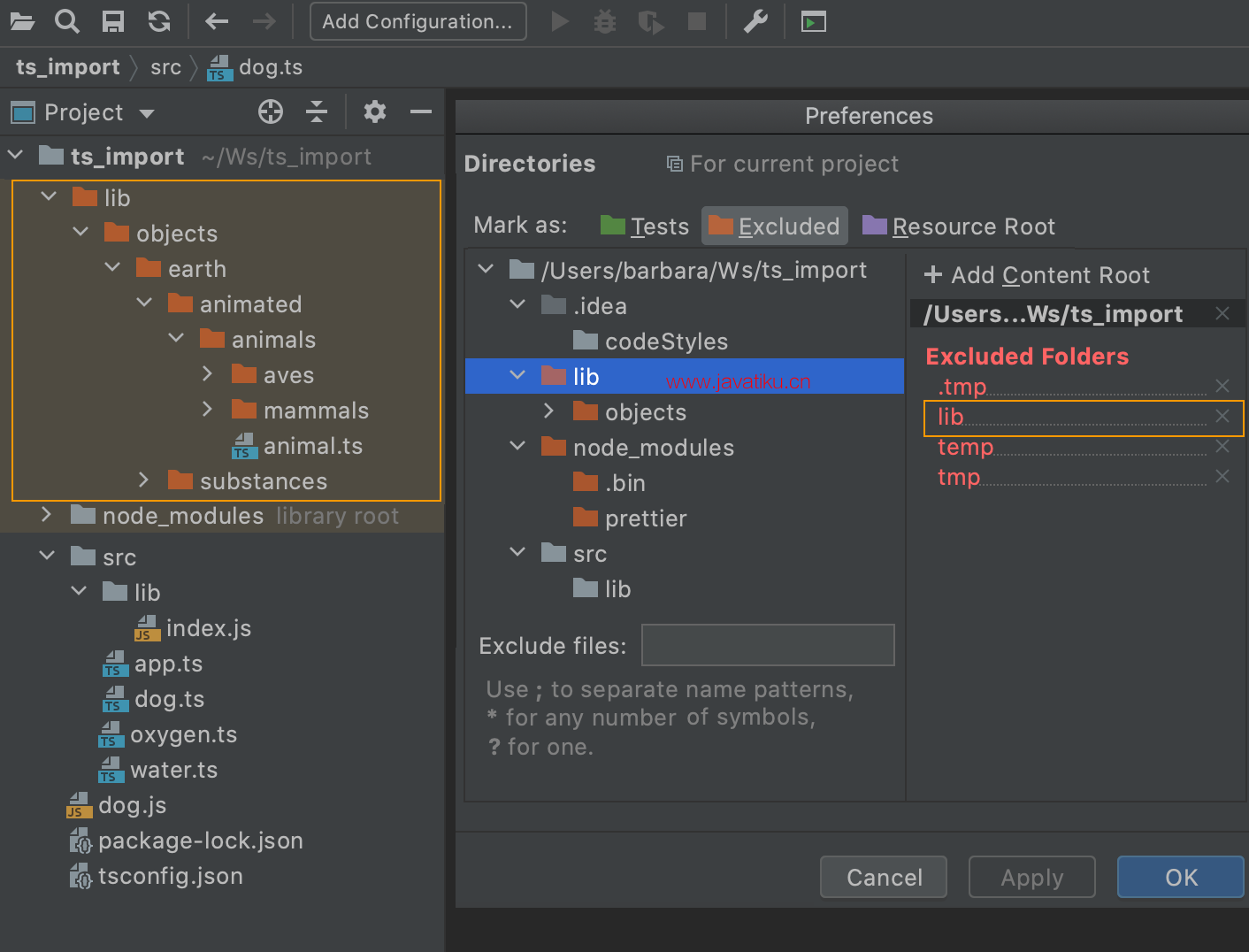Open the Project panel gear options
The image size is (1249, 952).
tap(375, 111)
